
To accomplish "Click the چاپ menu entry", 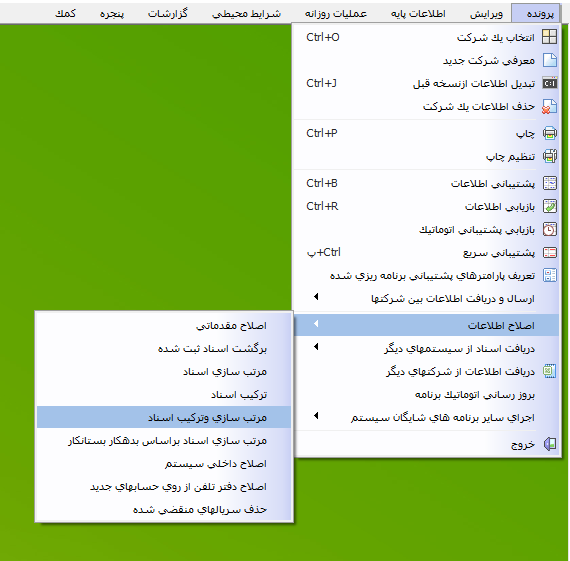I will coord(426,133).
